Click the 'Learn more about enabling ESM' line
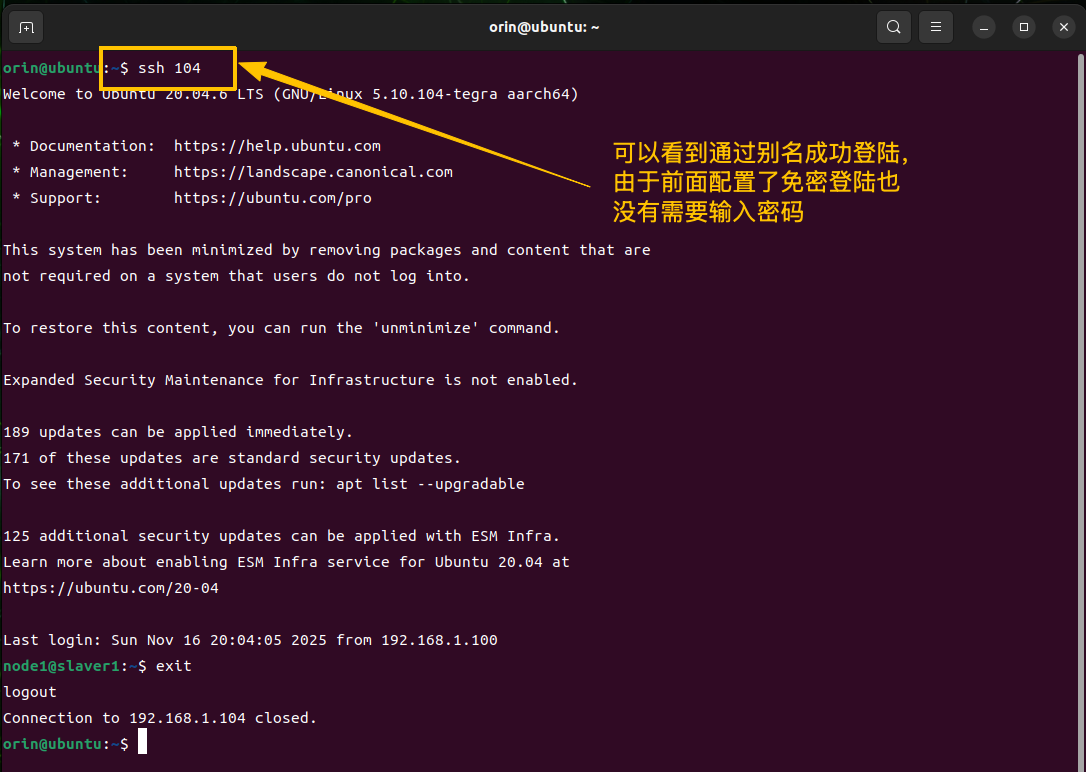1086x772 pixels. pos(286,562)
